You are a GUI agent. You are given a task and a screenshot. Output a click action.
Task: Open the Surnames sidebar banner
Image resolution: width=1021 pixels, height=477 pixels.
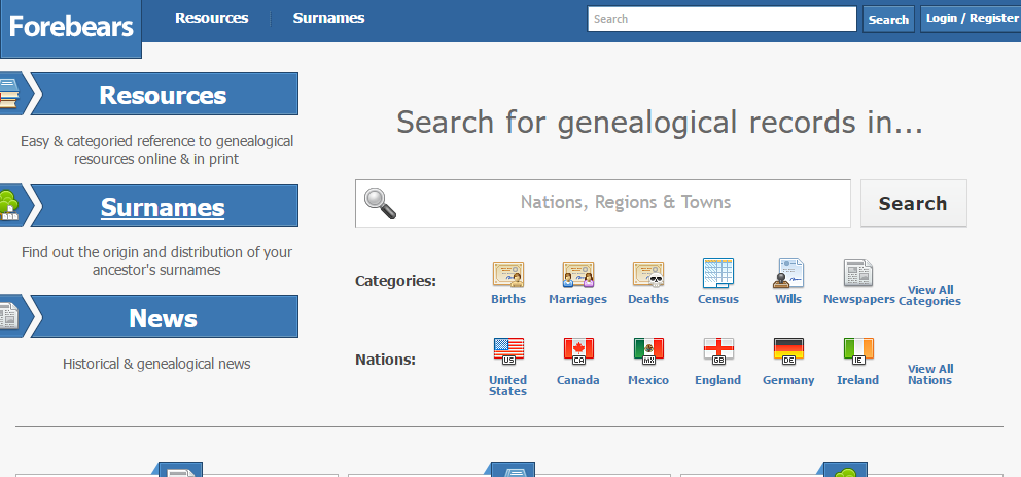(164, 206)
